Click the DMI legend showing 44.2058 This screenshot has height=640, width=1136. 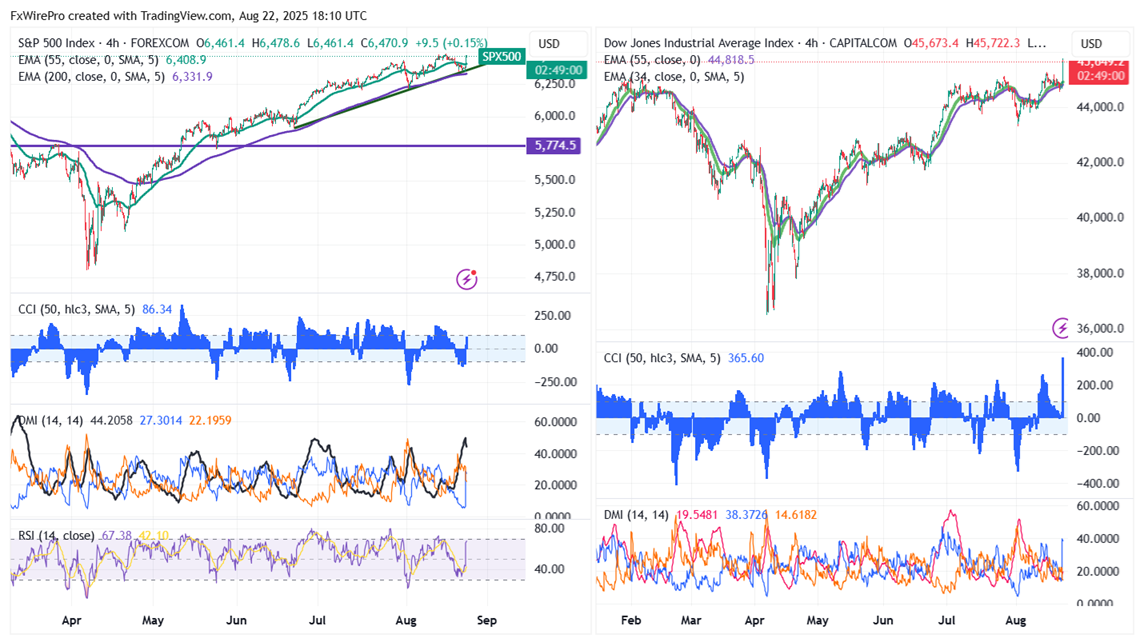point(125,420)
